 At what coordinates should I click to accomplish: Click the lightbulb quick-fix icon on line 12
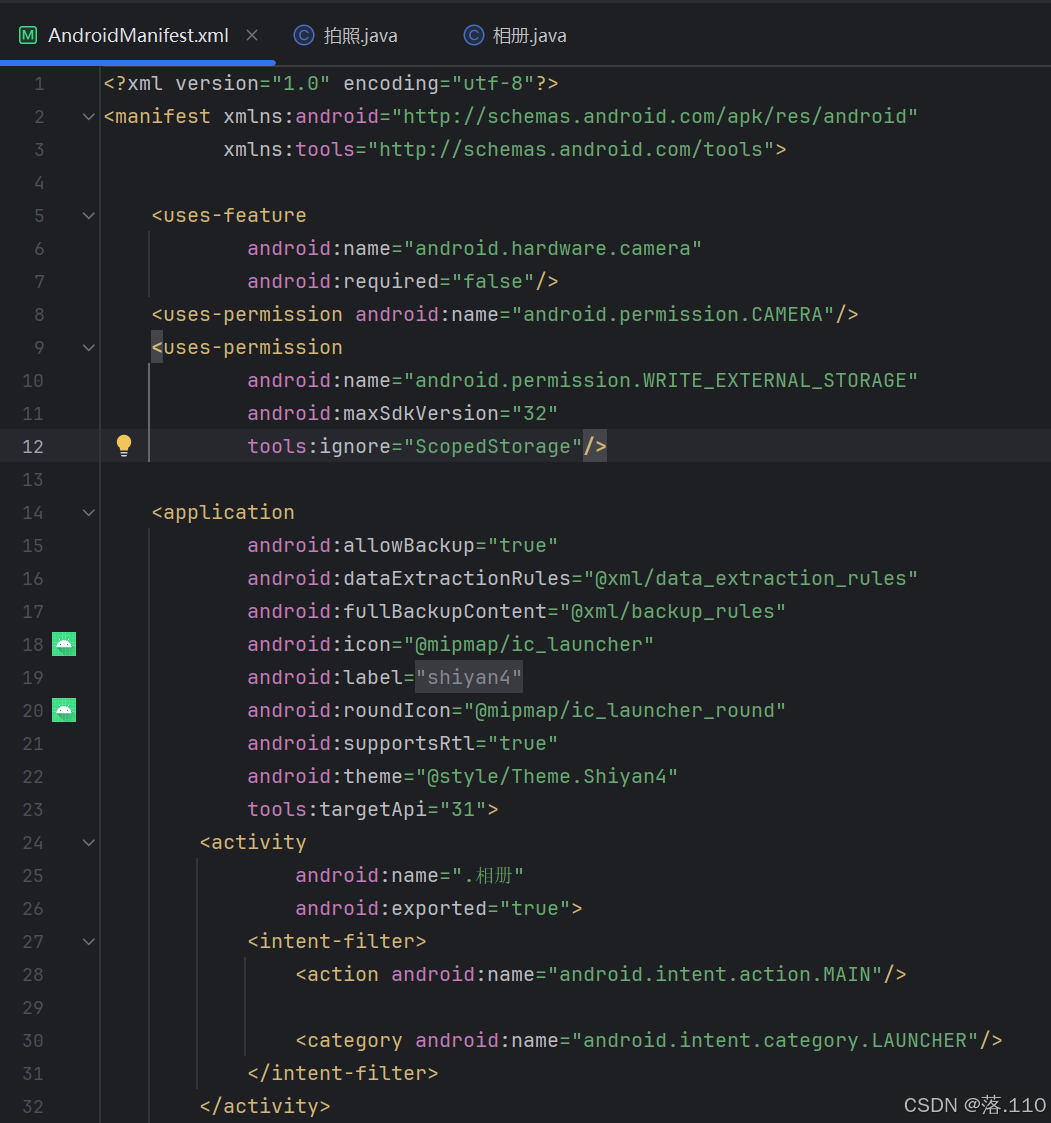tap(123, 445)
